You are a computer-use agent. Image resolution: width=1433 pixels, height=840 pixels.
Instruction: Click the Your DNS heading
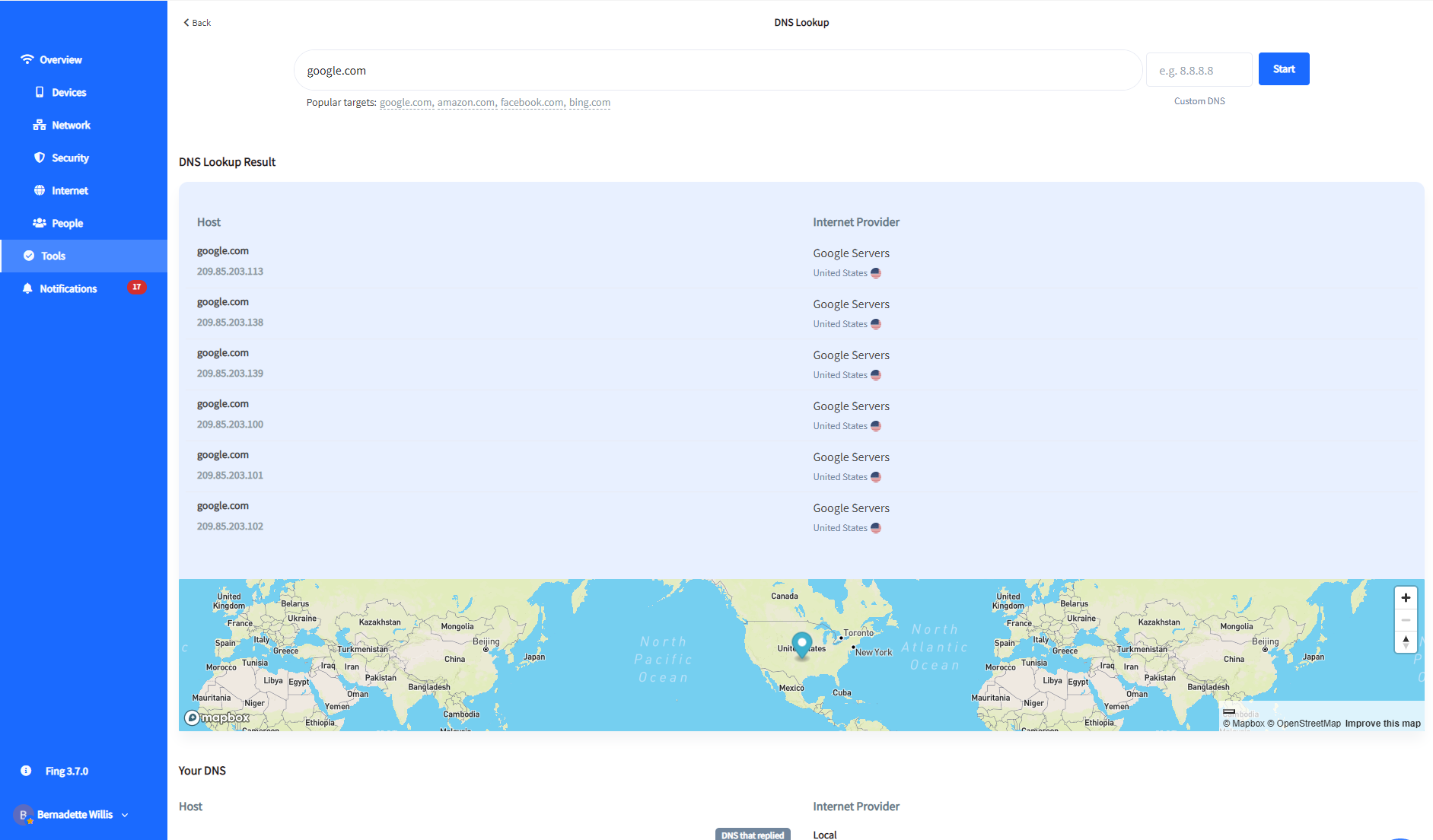click(x=202, y=771)
